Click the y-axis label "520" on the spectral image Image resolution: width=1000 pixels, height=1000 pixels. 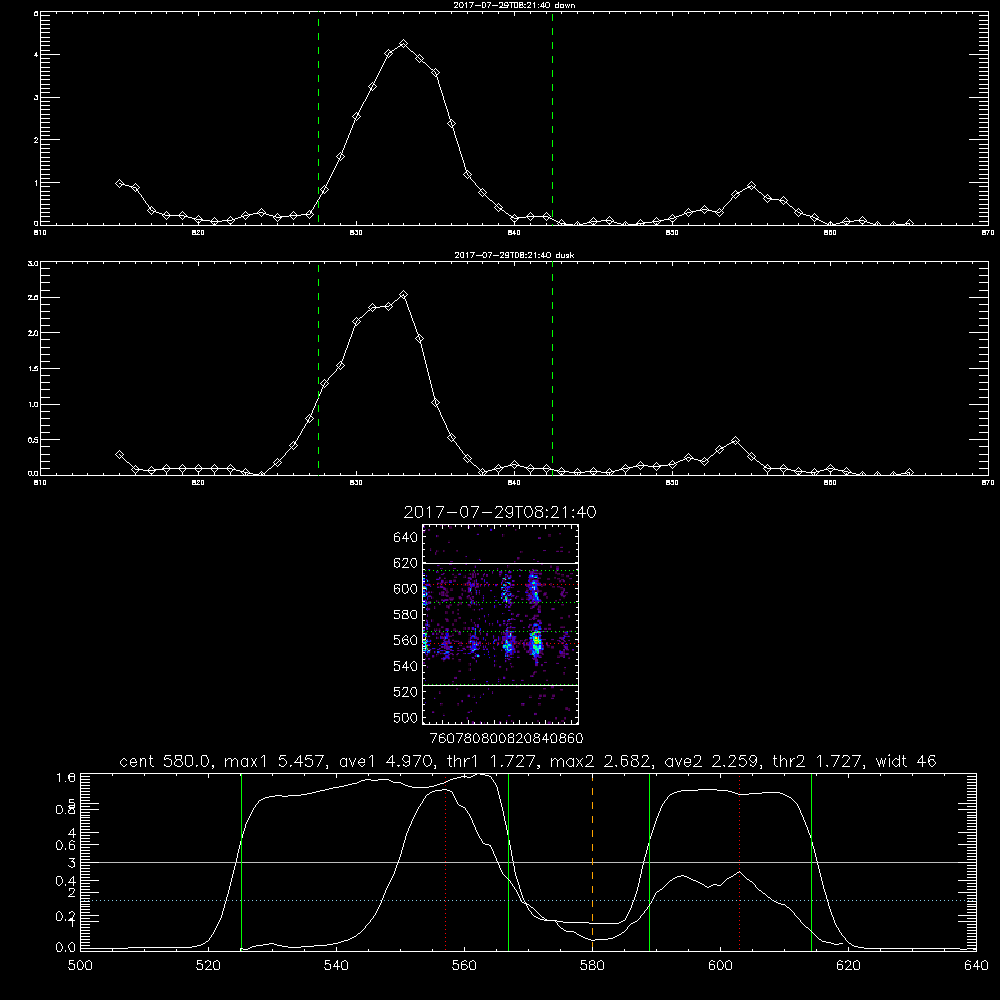tap(405, 692)
